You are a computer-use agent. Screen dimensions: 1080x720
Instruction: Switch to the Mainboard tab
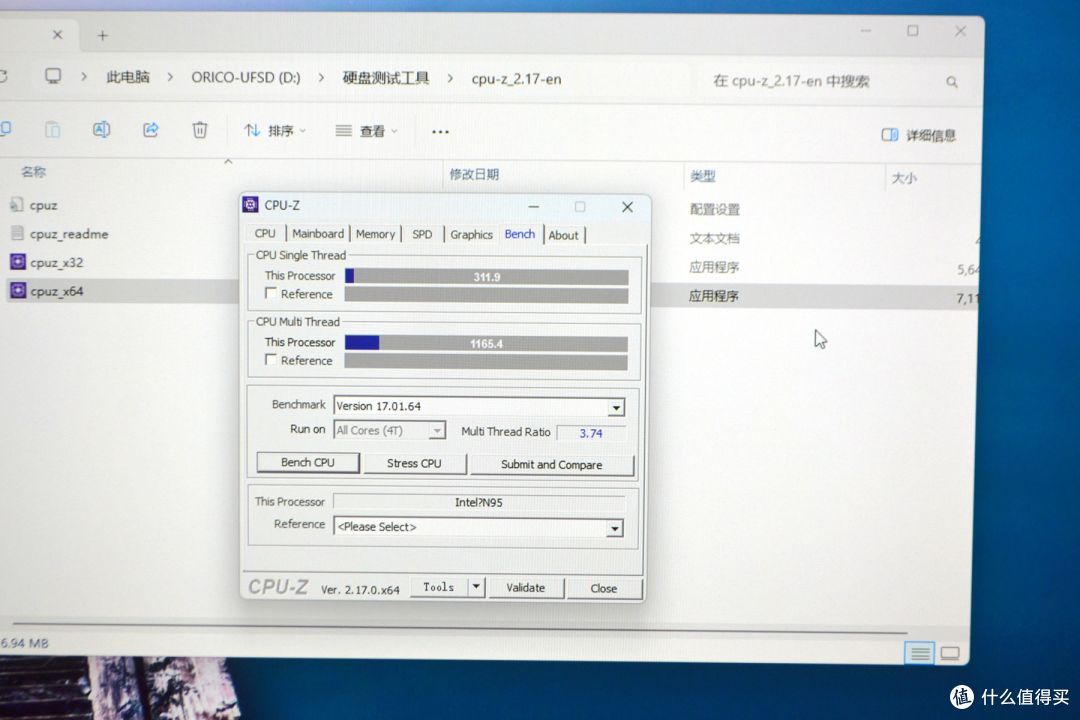tap(318, 234)
